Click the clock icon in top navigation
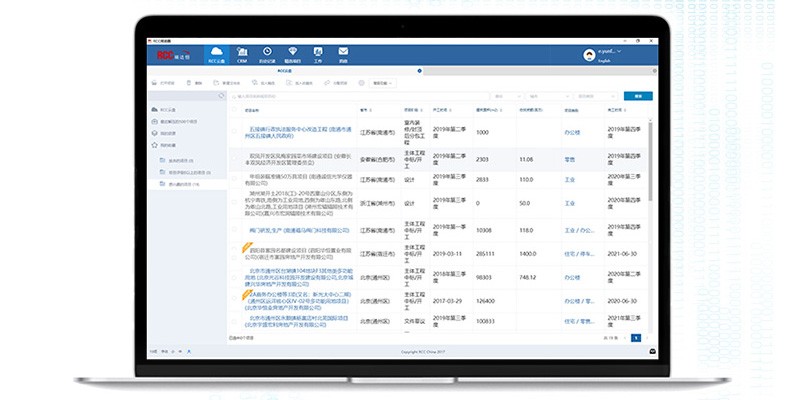The image size is (800, 400). [267, 54]
